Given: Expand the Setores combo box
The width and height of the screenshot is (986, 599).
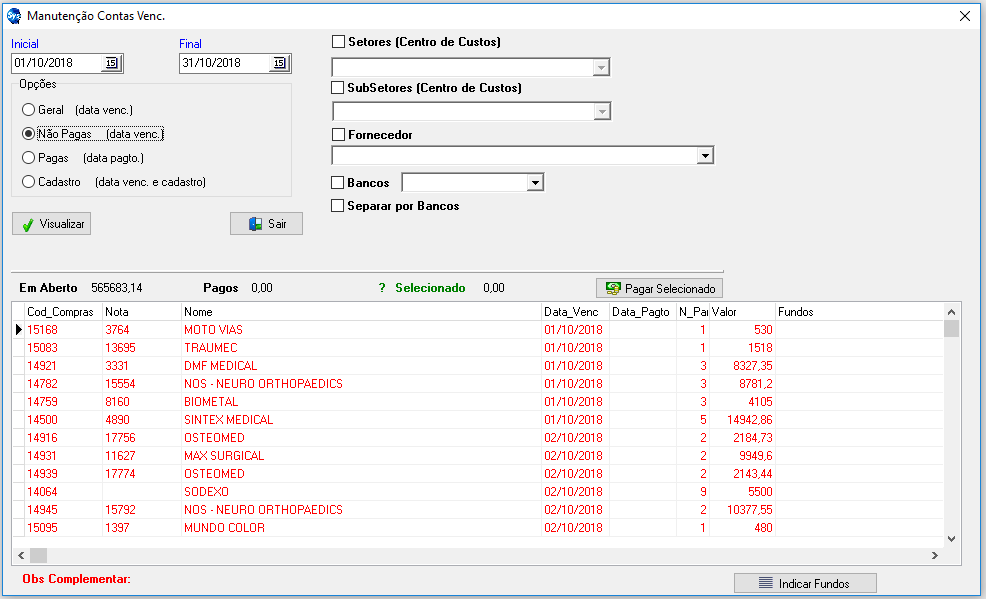Looking at the screenshot, I should click(601, 68).
